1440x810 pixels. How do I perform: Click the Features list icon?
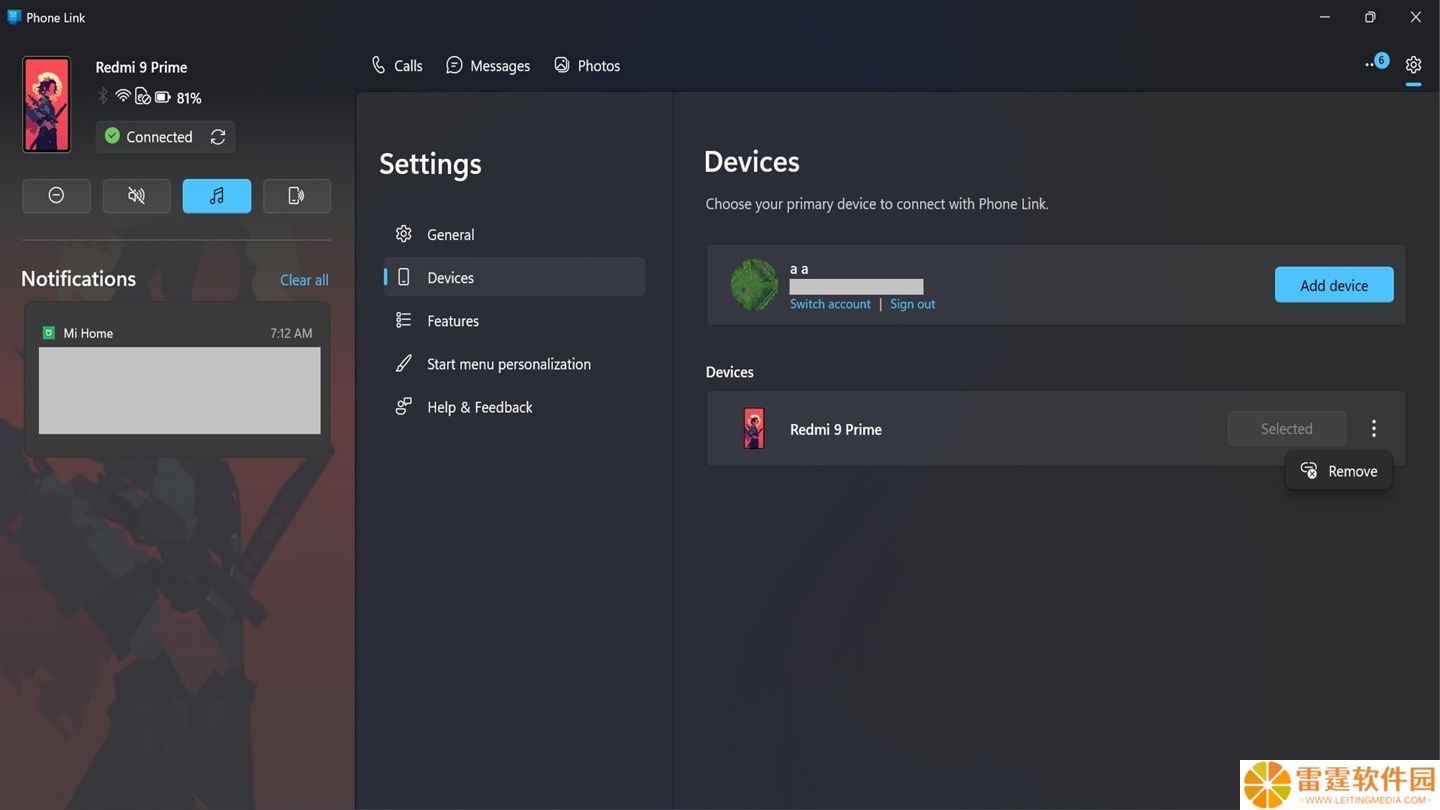tap(404, 320)
